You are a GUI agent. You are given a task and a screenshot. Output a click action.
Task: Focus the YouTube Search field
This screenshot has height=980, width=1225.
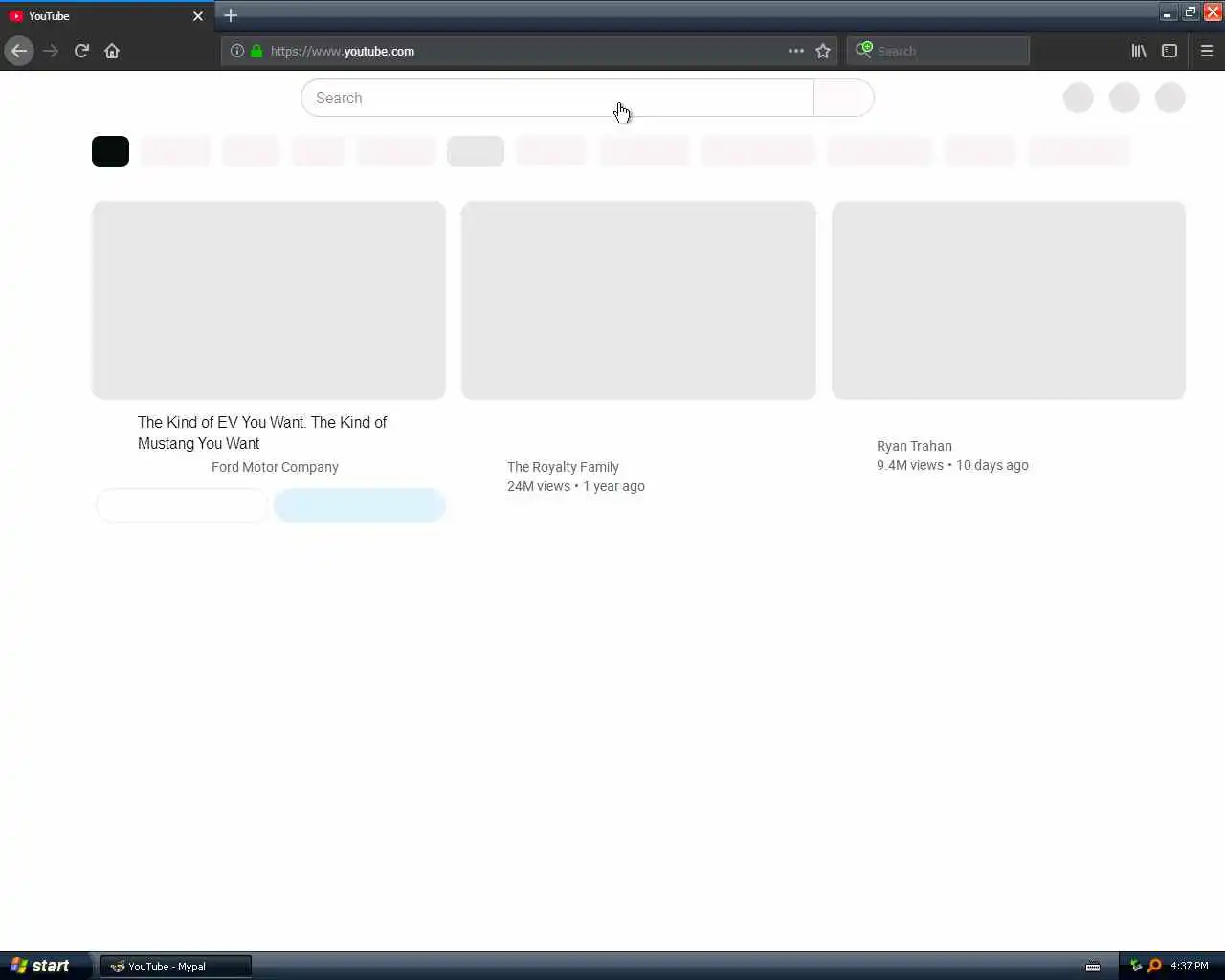[557, 98]
